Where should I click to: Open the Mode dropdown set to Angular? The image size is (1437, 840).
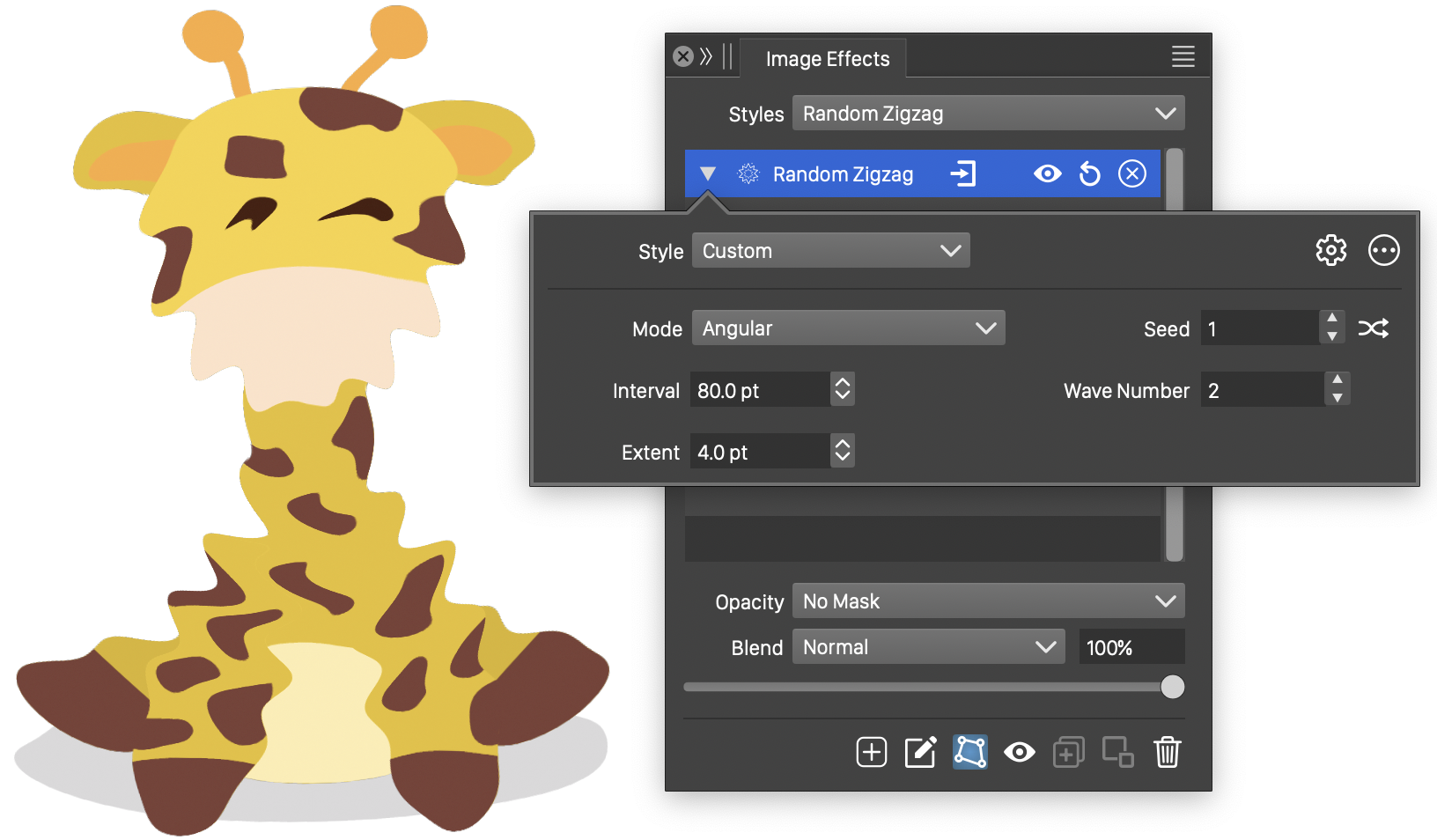point(848,328)
